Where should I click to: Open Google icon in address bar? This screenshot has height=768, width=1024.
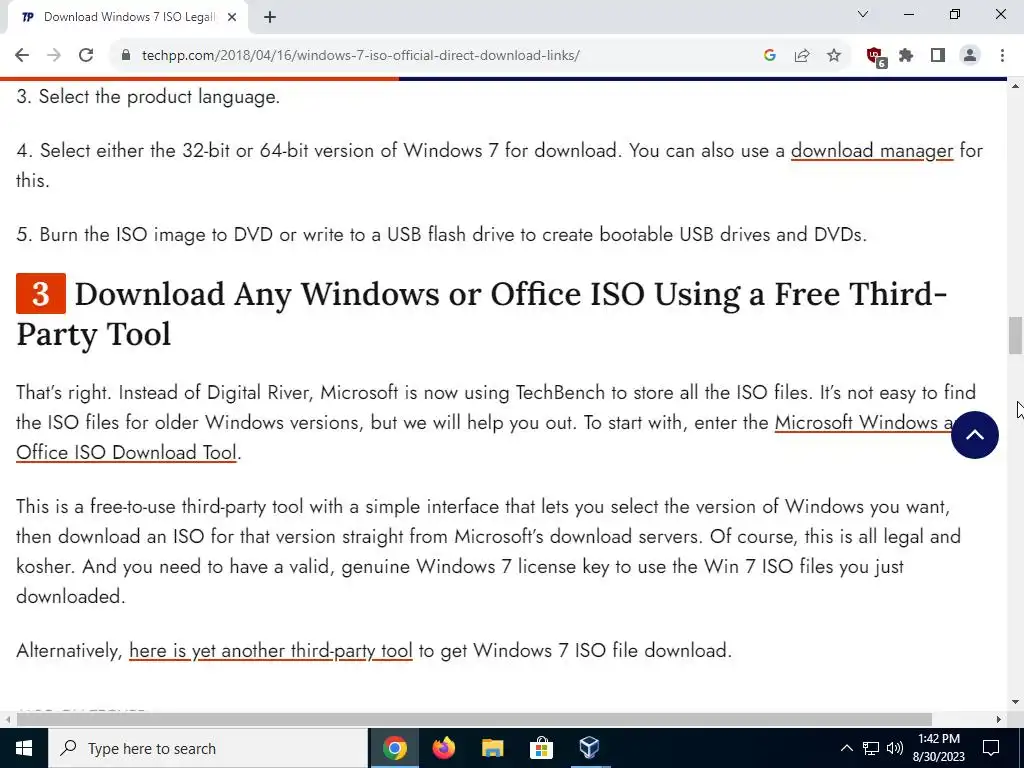pyautogui.click(x=769, y=56)
